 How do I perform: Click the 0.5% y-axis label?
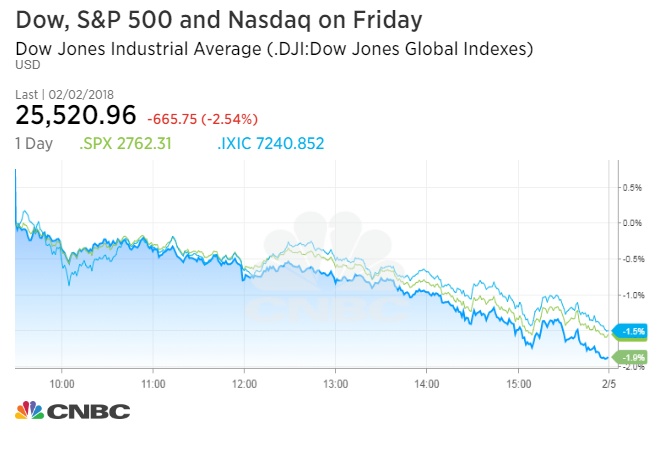tap(632, 187)
